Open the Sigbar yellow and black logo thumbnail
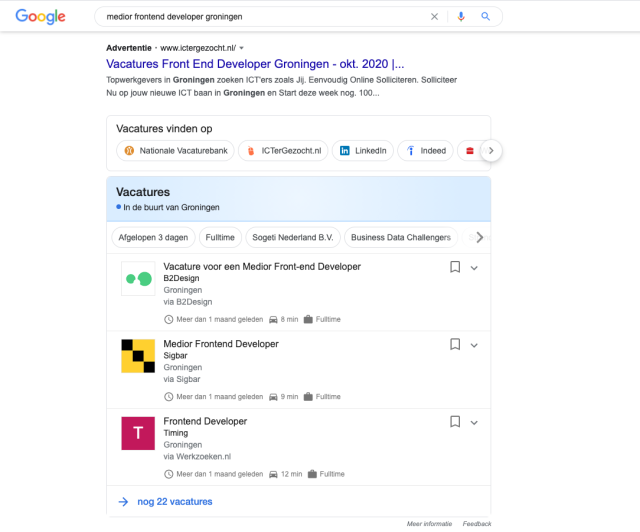 point(138,356)
